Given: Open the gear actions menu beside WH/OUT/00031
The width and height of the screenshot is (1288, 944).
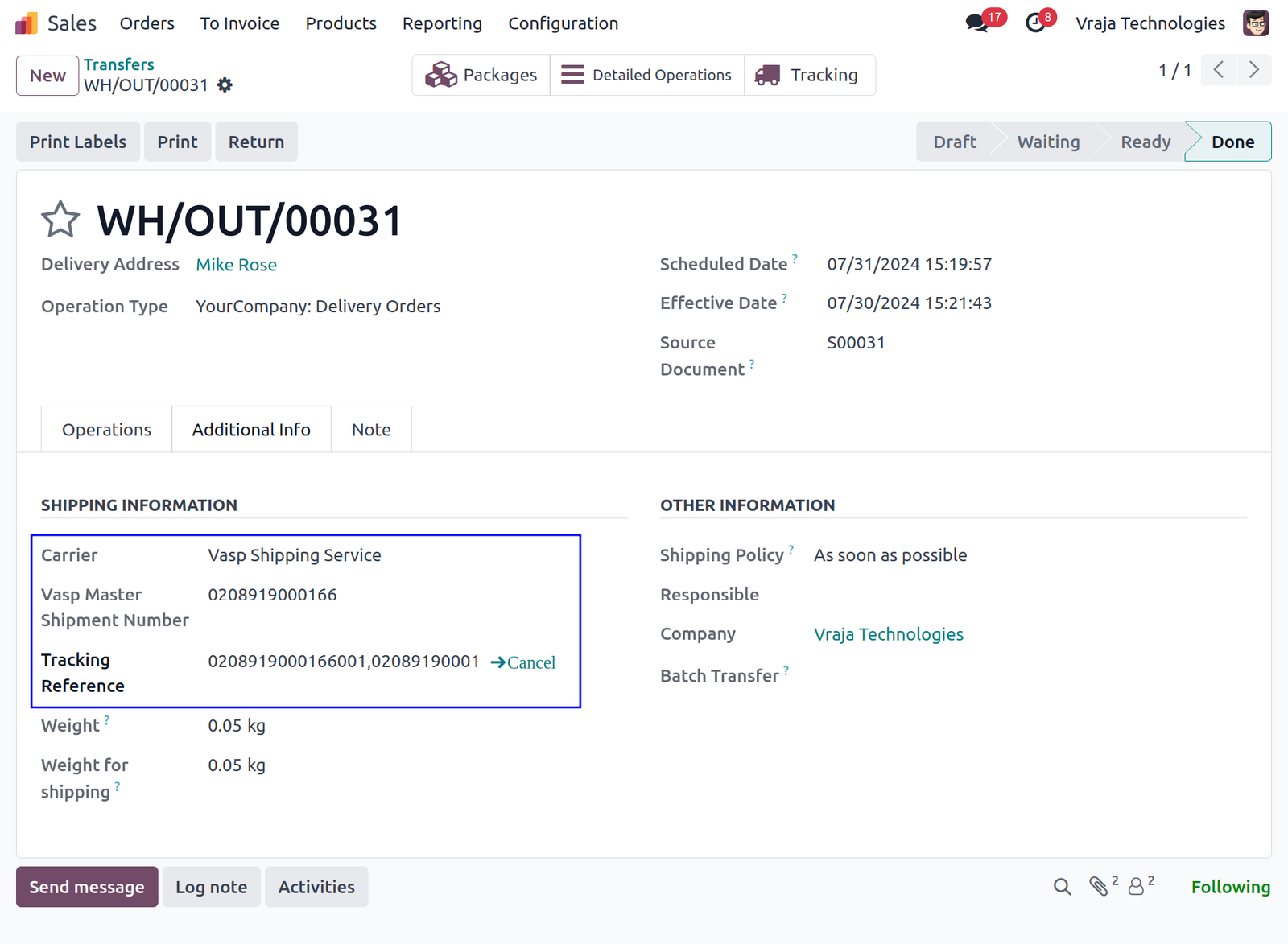Looking at the screenshot, I should pyautogui.click(x=225, y=85).
